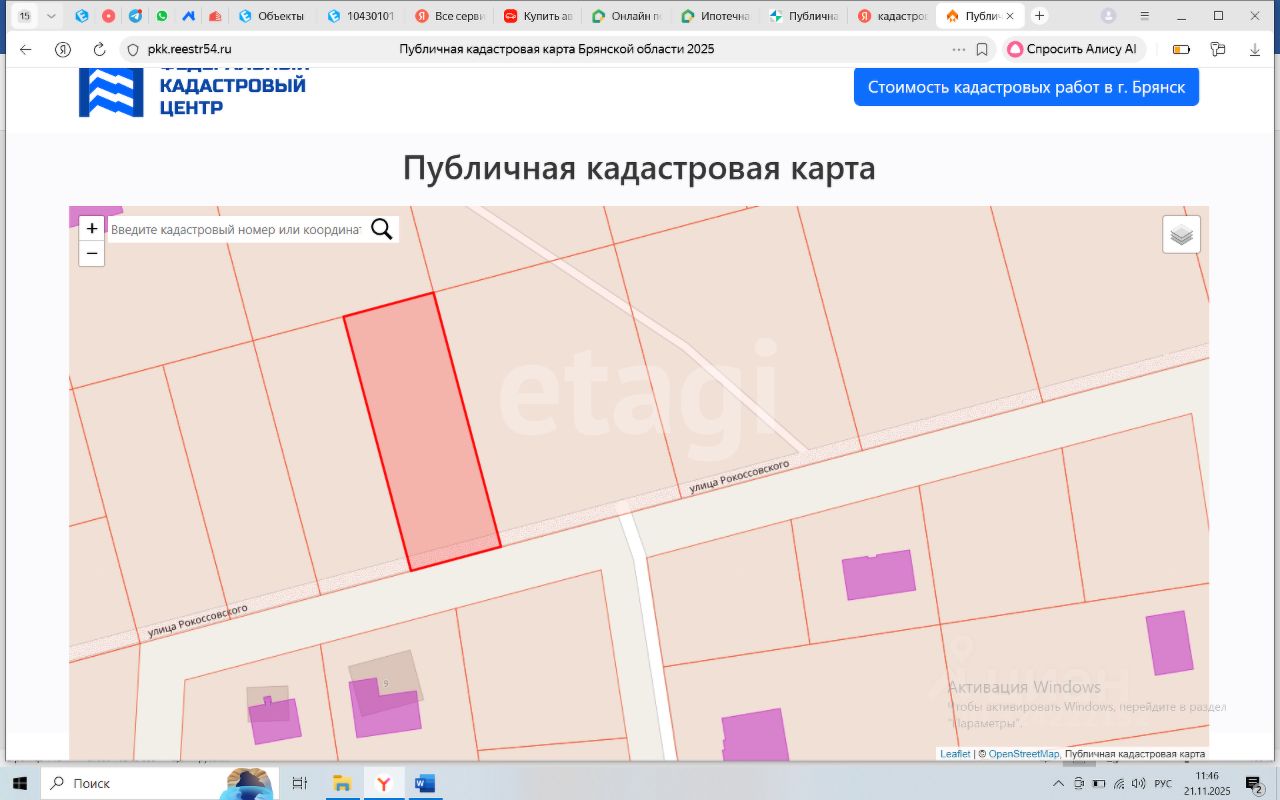Viewport: 1280px width, 800px height.
Task: Click the Federal Cadastral Center logo
Action: point(193,91)
